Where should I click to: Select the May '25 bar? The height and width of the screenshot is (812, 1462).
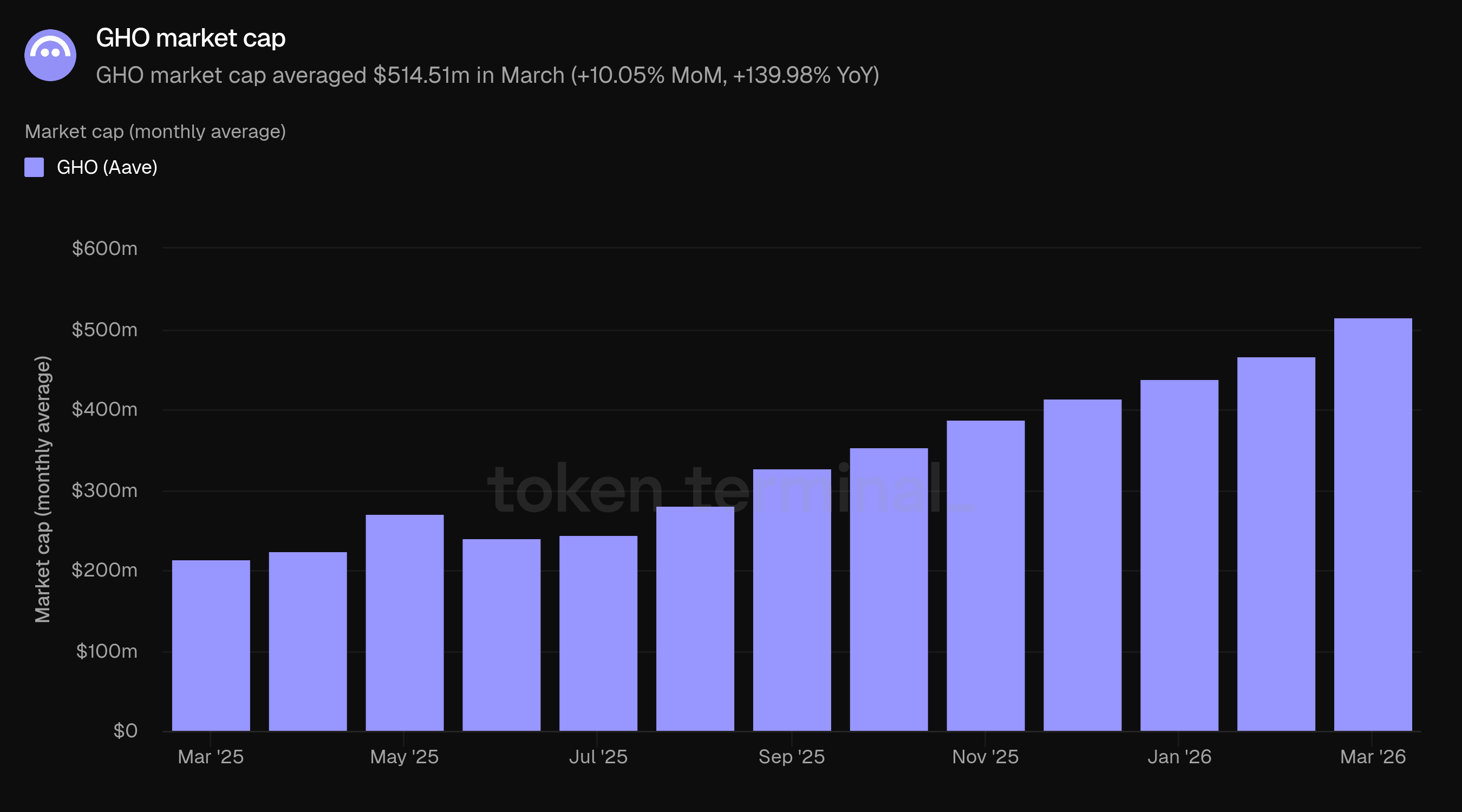(x=404, y=623)
